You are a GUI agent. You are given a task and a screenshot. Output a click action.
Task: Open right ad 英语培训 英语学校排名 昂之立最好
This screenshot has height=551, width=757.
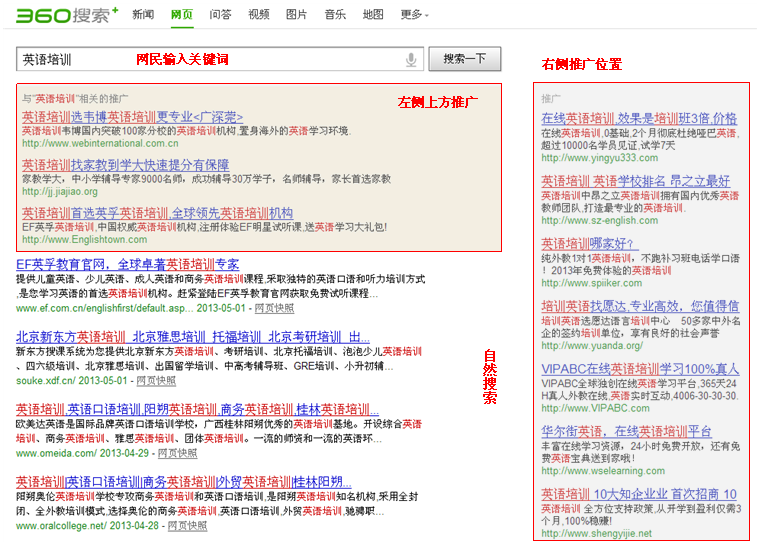click(635, 181)
